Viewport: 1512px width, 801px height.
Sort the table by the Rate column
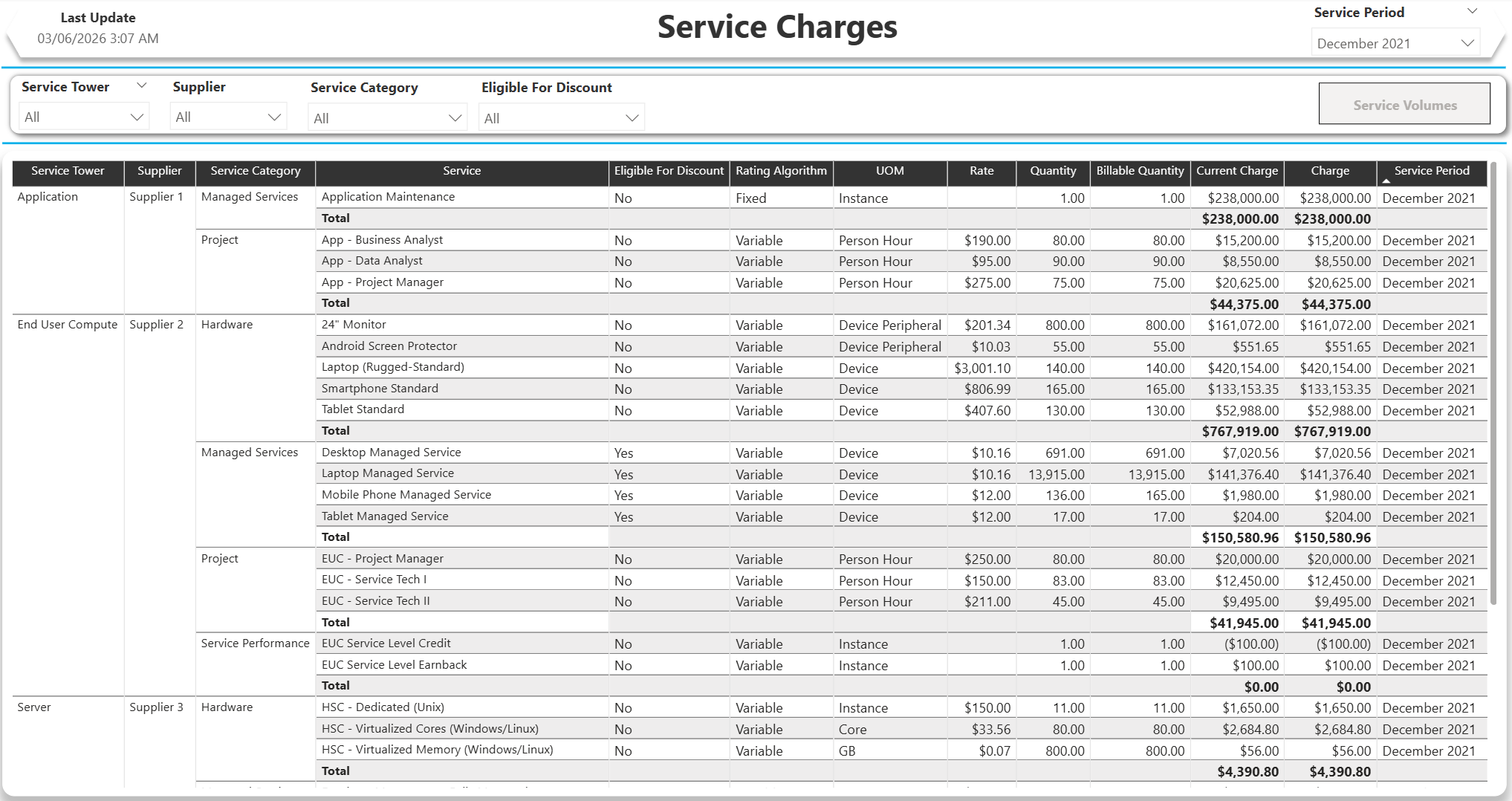point(981,172)
